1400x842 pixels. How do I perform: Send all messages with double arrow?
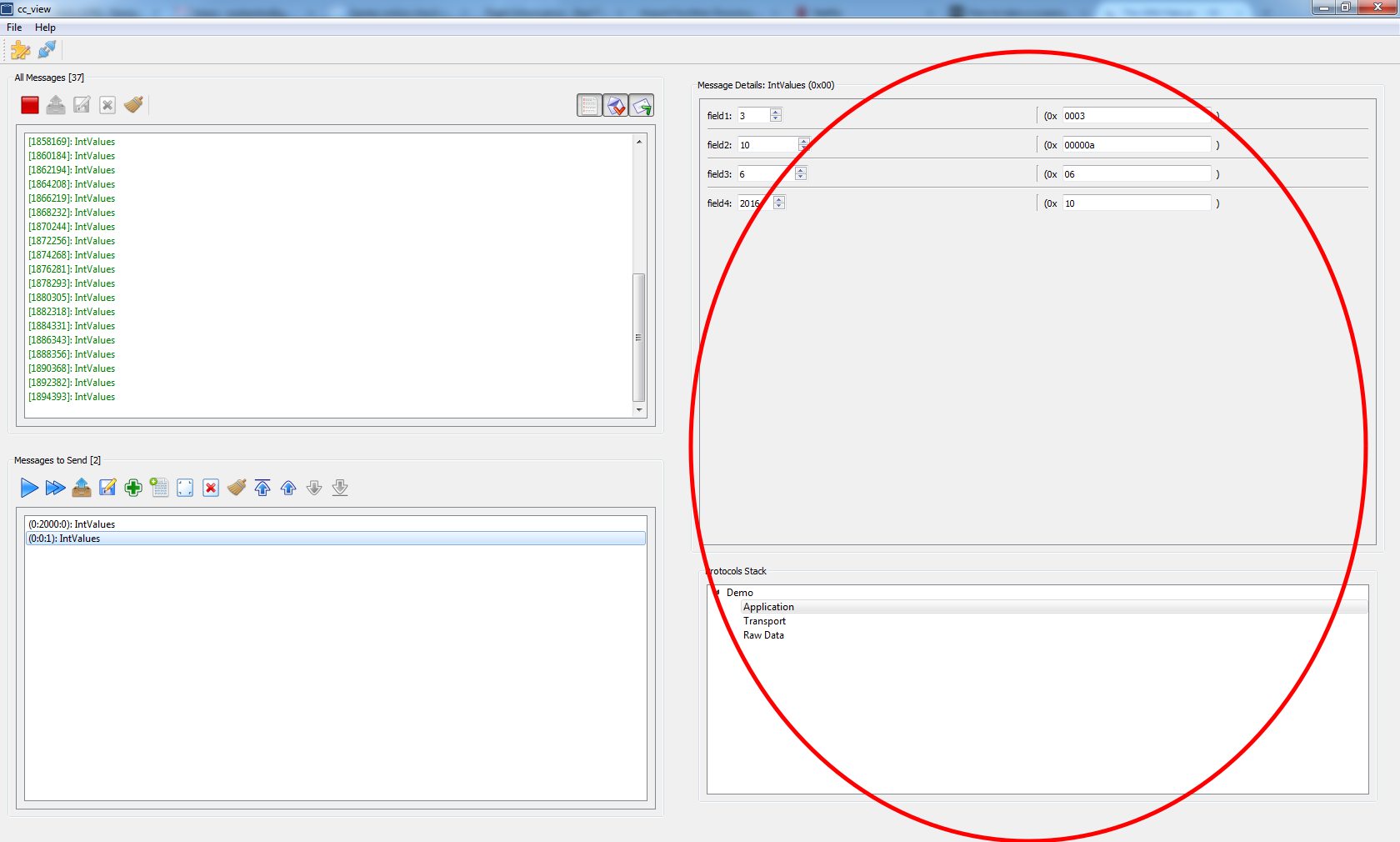click(55, 488)
